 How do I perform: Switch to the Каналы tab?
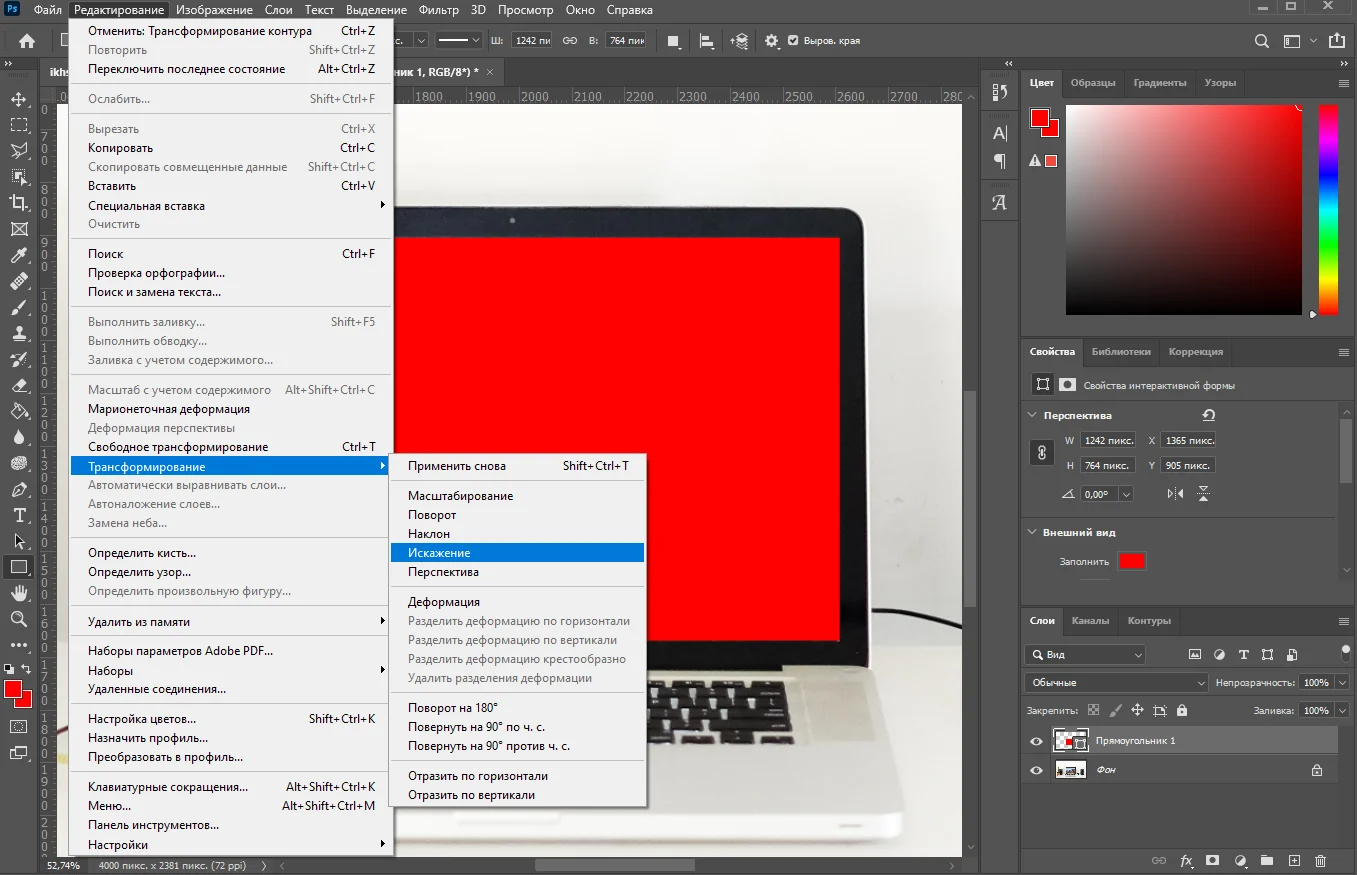tap(1090, 621)
